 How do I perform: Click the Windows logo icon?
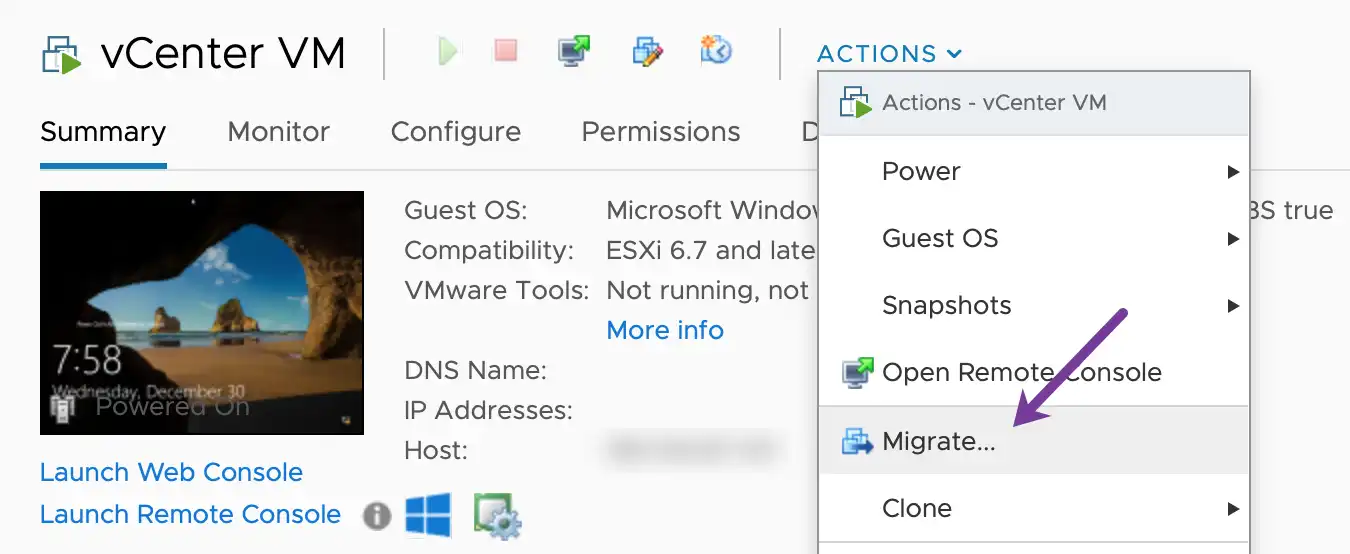click(x=428, y=515)
